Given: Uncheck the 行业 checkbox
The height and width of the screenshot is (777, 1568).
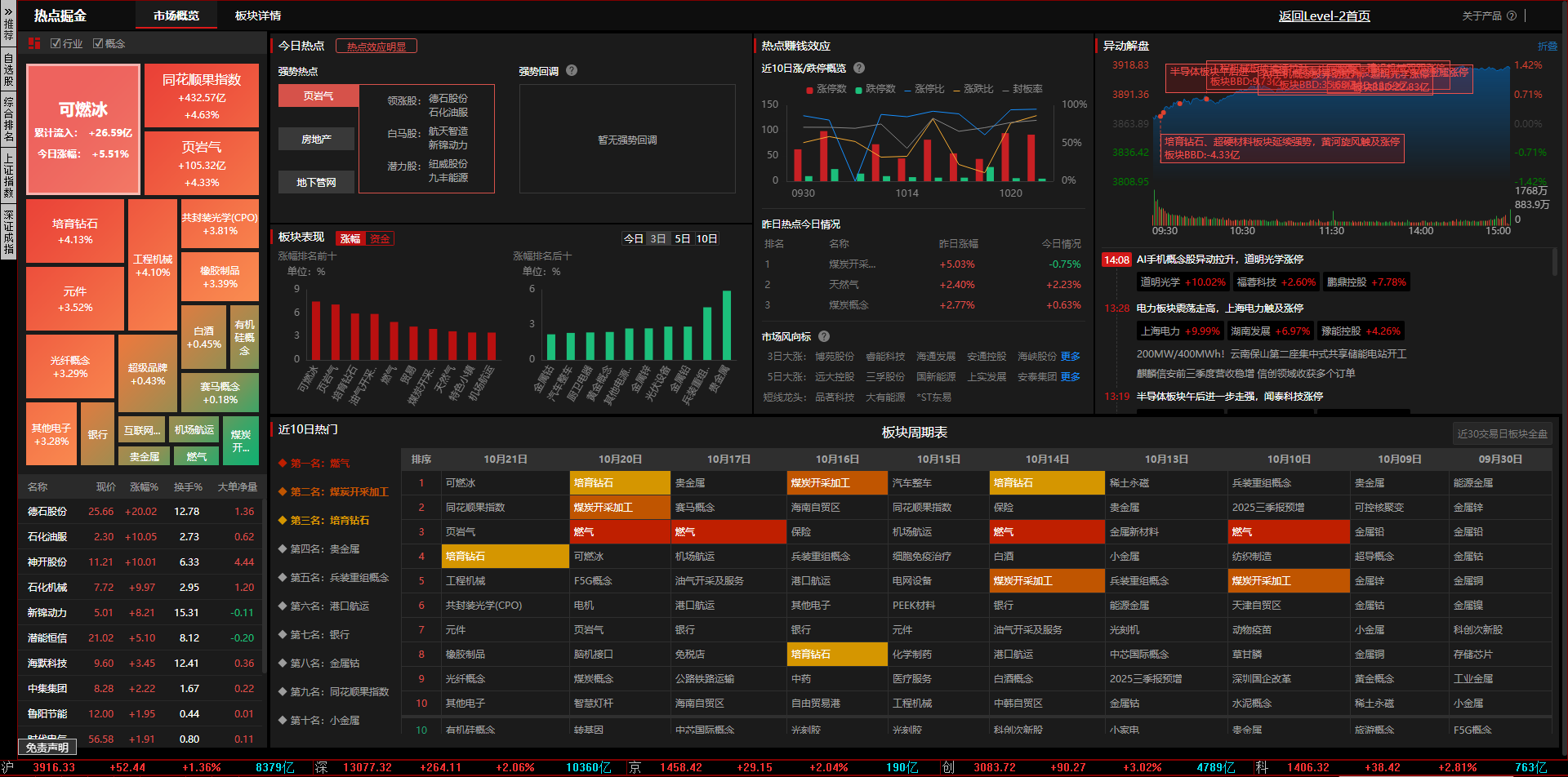Looking at the screenshot, I should tap(56, 43).
